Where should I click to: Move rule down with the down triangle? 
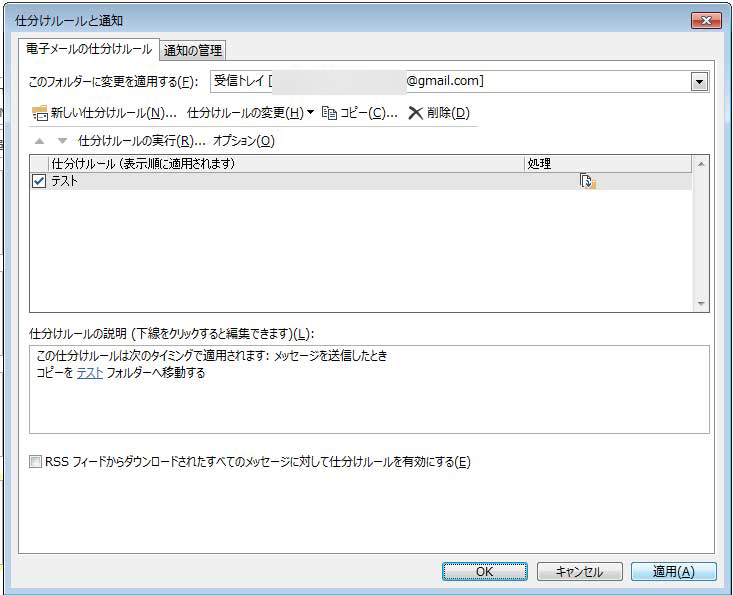[62, 141]
